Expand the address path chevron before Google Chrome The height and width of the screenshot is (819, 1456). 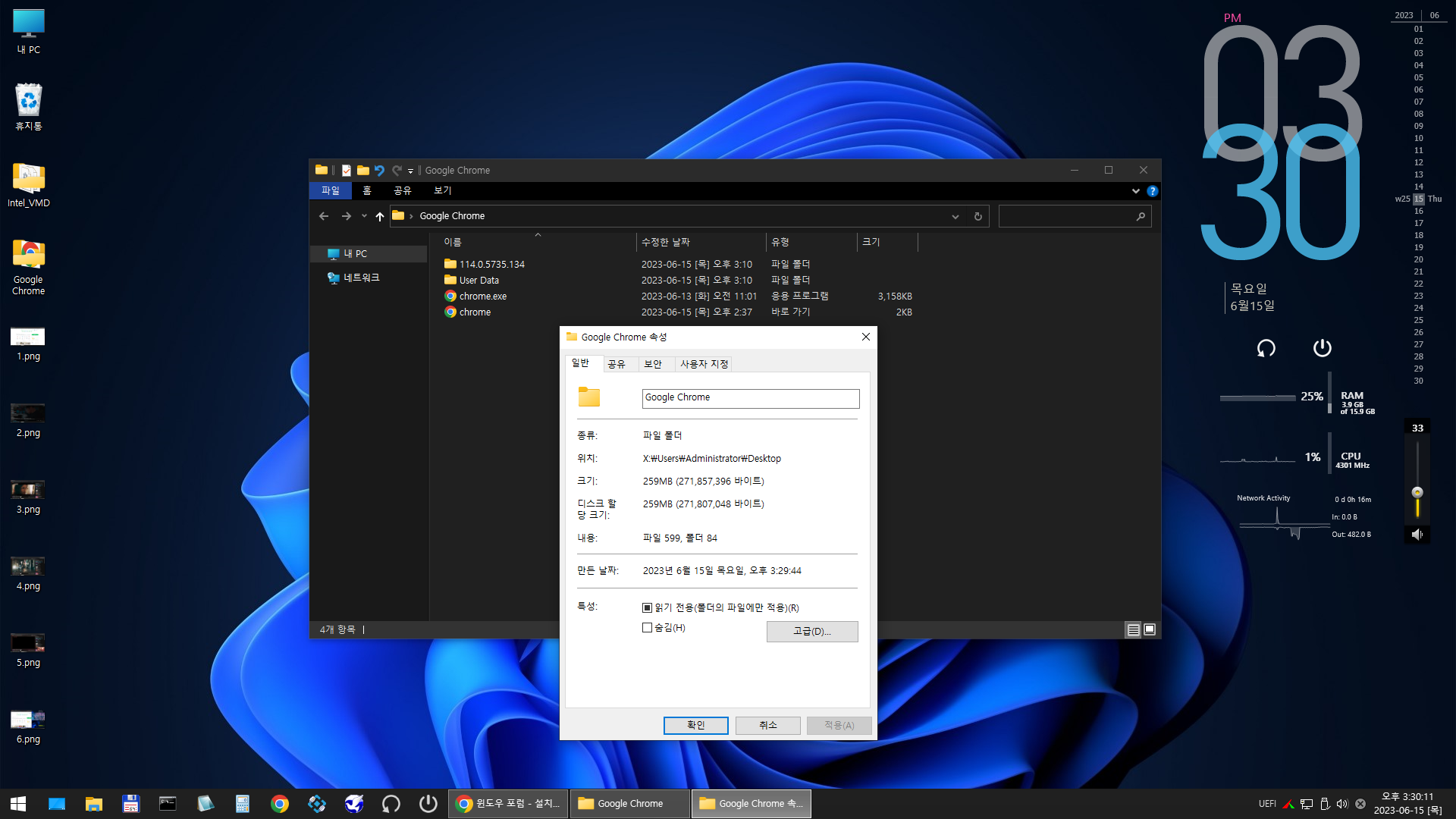(x=411, y=217)
